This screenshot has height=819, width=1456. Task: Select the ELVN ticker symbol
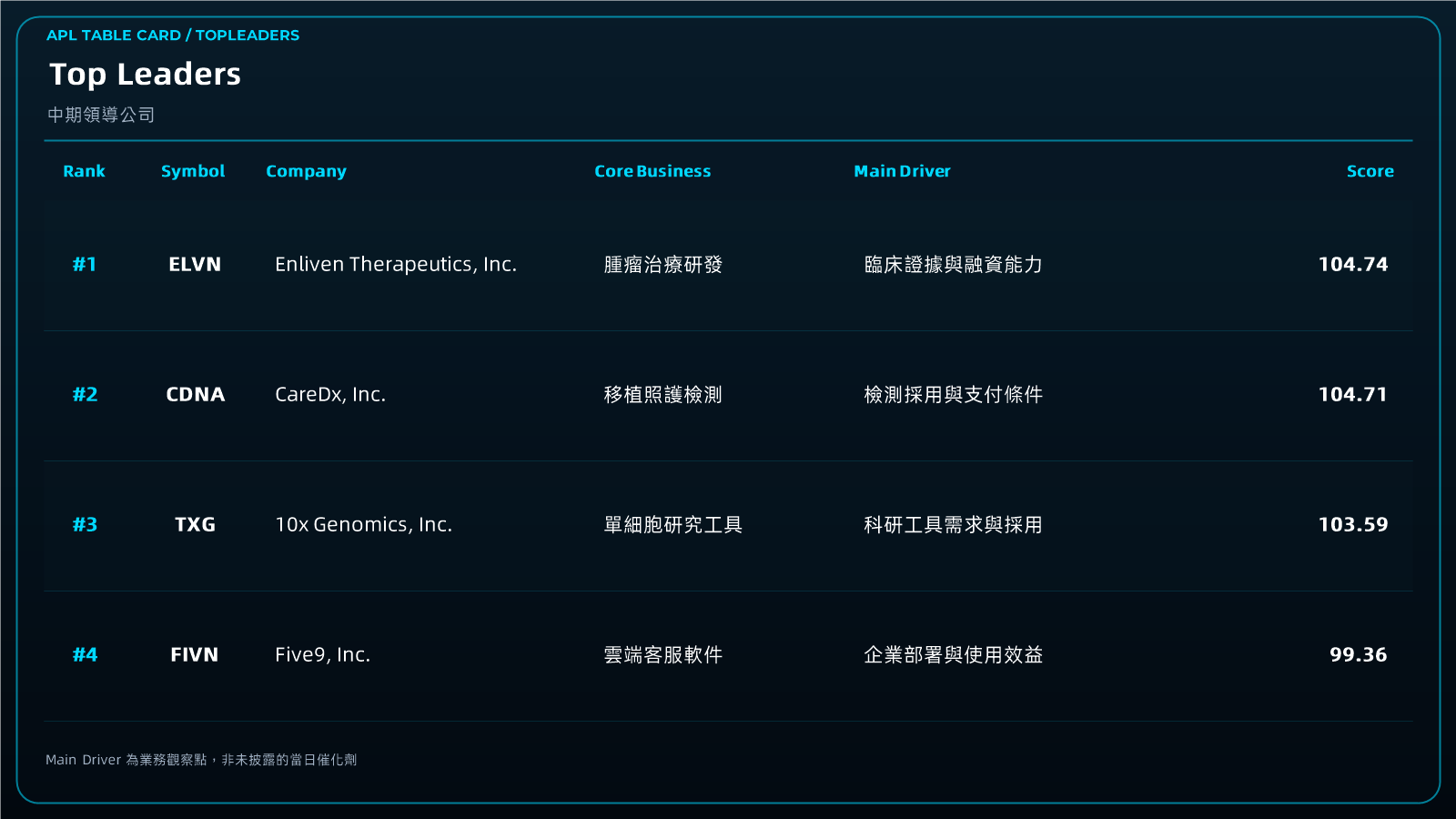pos(195,264)
